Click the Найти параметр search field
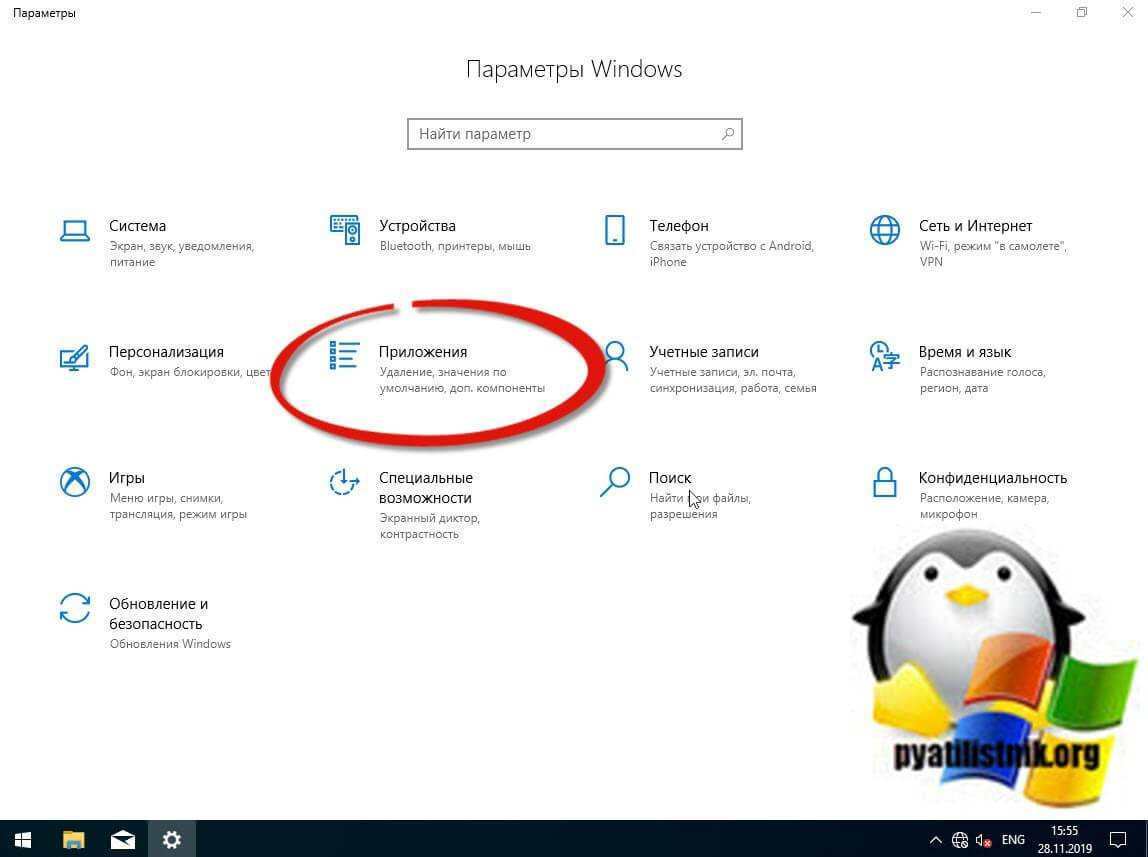This screenshot has width=1148, height=857. [565, 134]
